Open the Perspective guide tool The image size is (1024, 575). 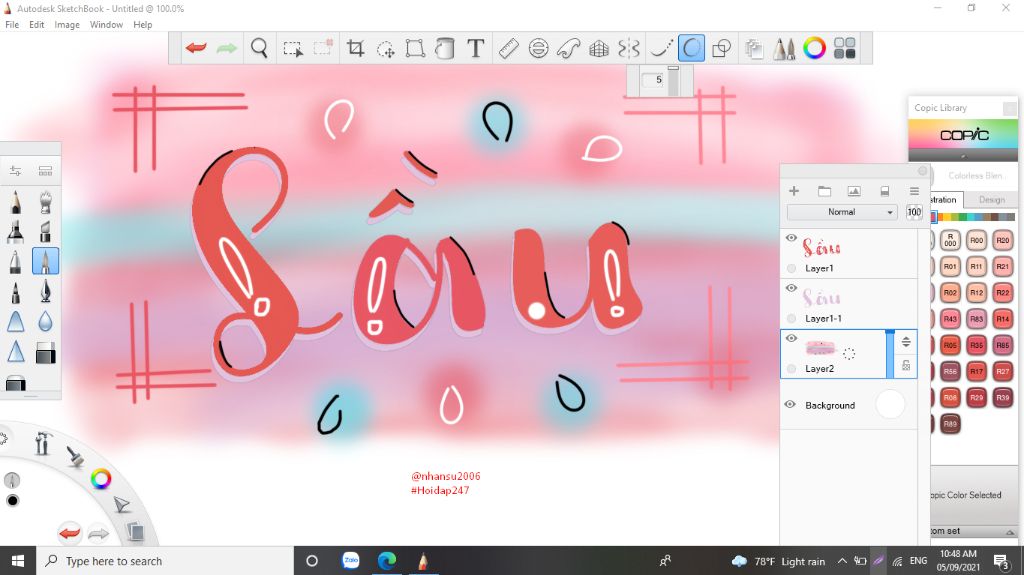(x=599, y=48)
